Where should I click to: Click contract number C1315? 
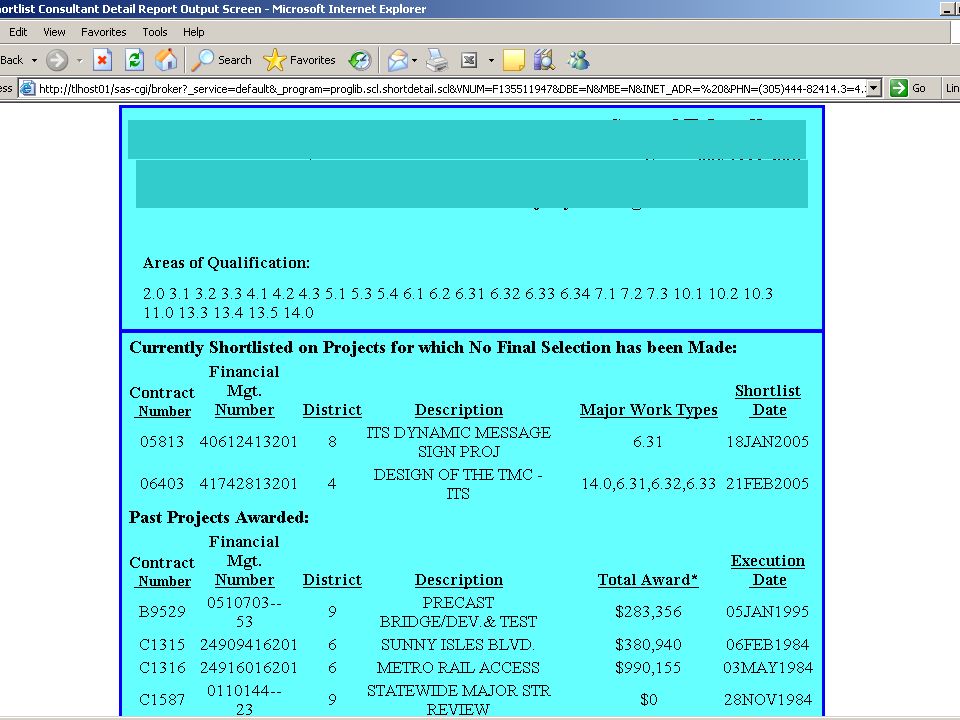162,645
